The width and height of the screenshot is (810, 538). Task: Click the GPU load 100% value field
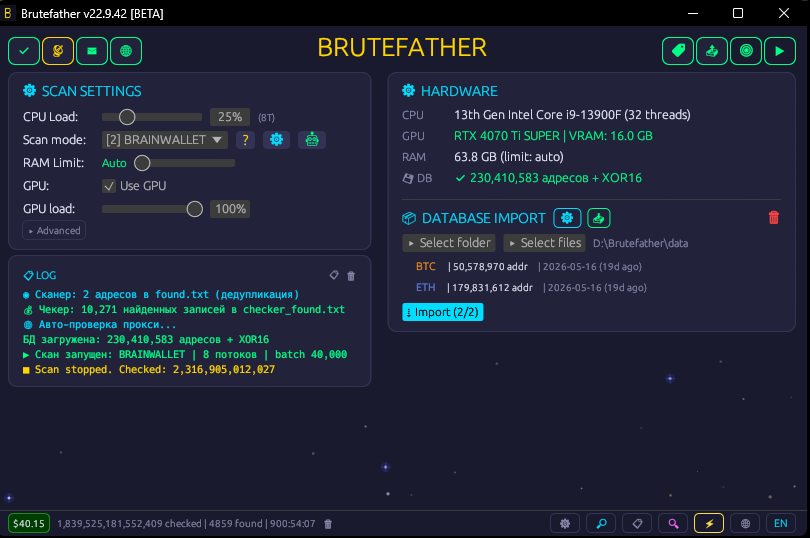click(x=230, y=209)
